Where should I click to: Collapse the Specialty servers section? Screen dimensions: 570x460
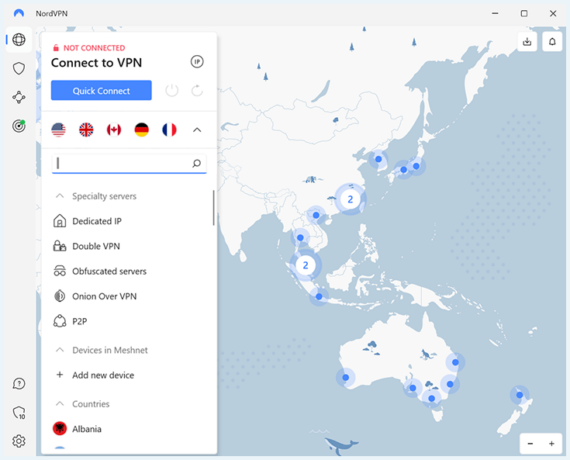[x=60, y=196]
